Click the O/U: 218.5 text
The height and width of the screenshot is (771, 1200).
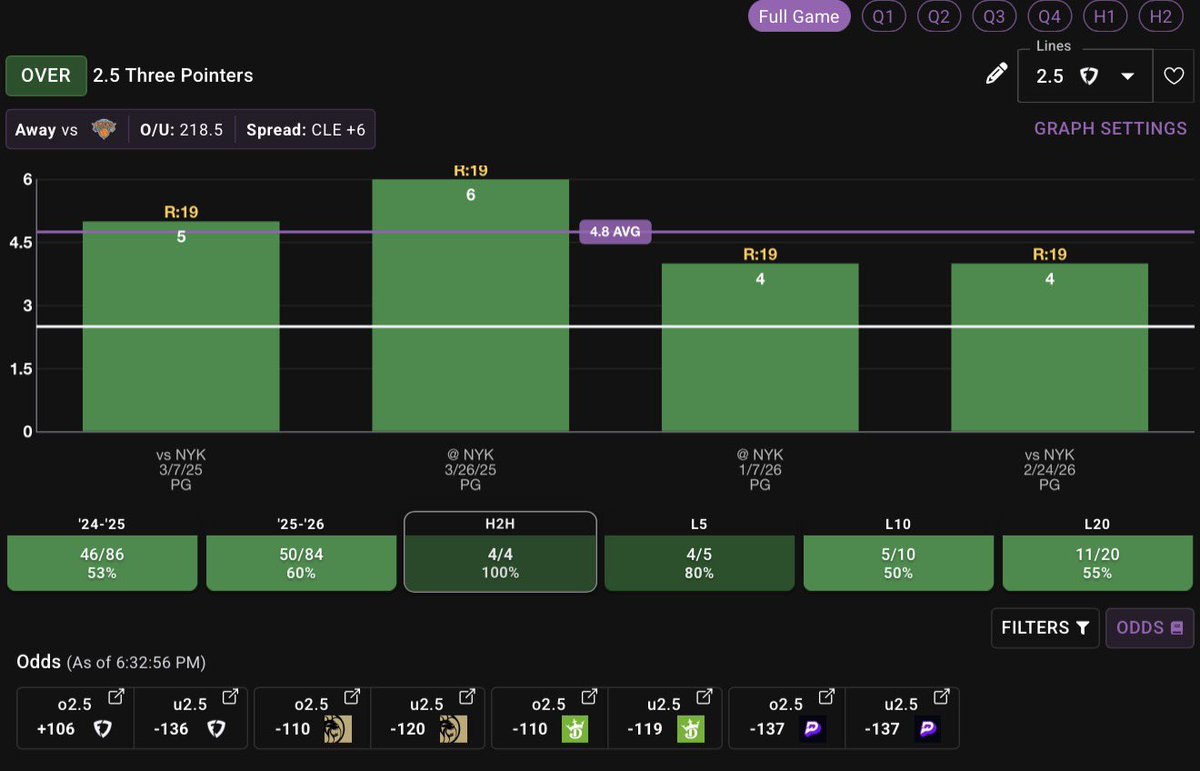point(181,130)
